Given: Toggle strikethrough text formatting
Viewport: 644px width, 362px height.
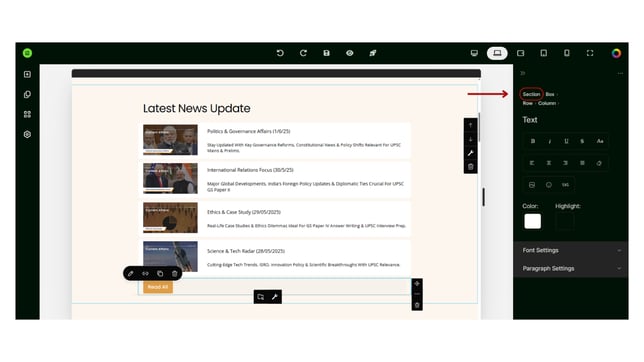Looking at the screenshot, I should [582, 141].
